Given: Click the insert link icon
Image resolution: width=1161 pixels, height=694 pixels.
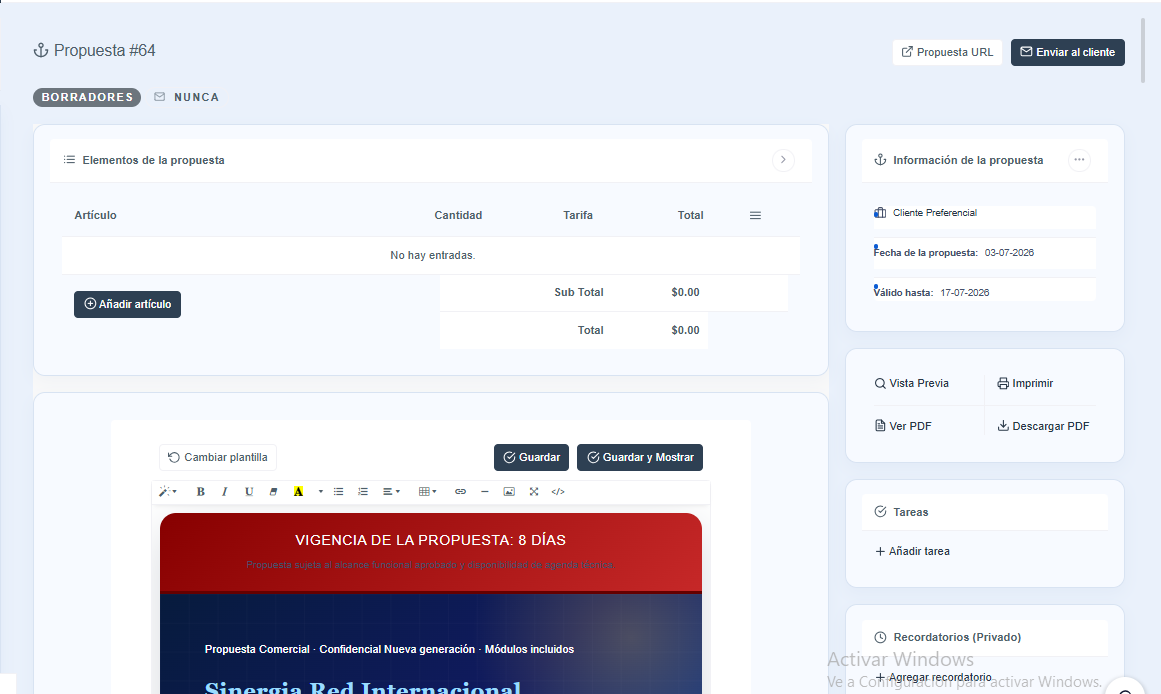Looking at the screenshot, I should pyautogui.click(x=461, y=492).
